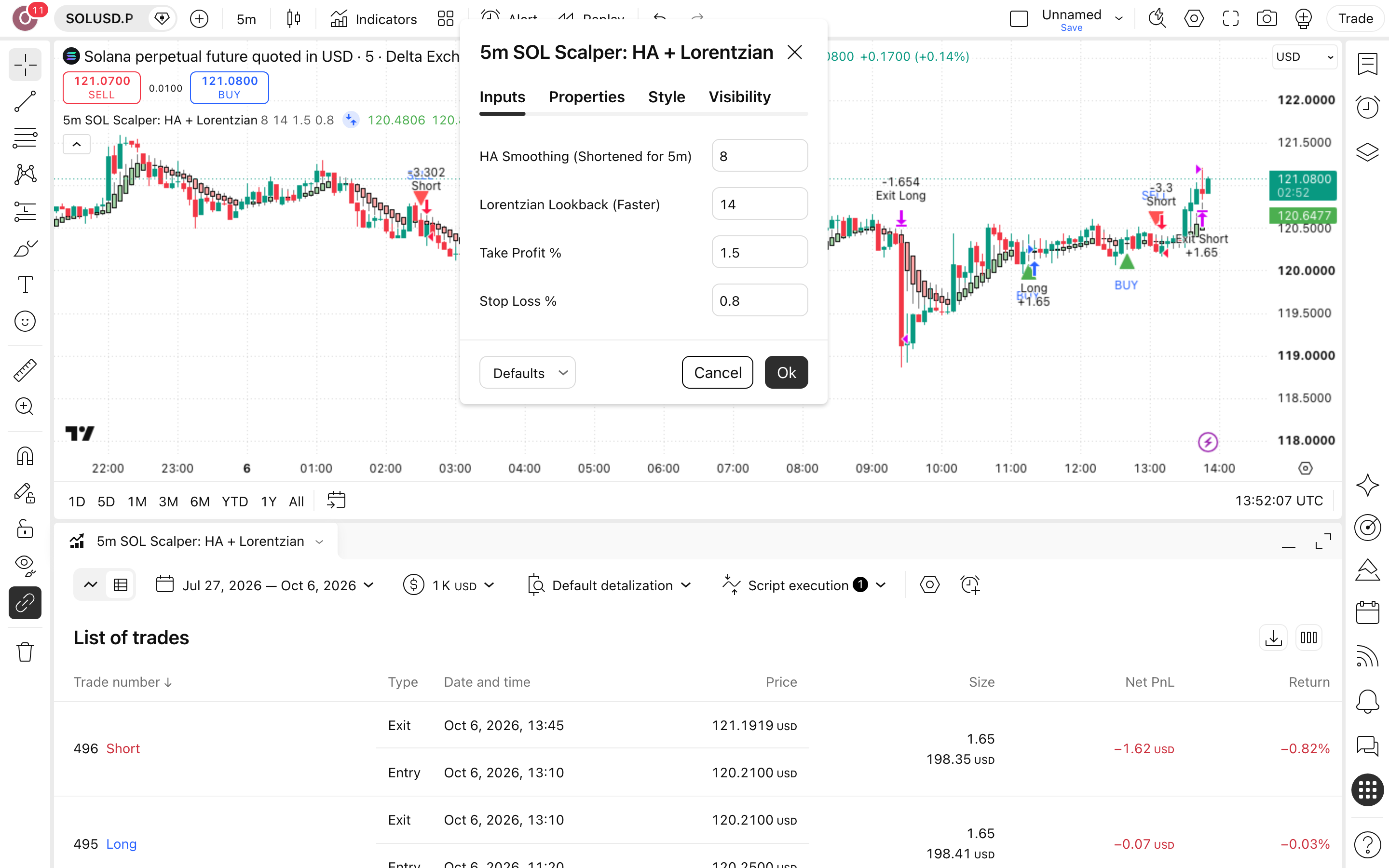Image resolution: width=1389 pixels, height=868 pixels.
Task: Edit the Stop Loss % field
Action: point(759,301)
